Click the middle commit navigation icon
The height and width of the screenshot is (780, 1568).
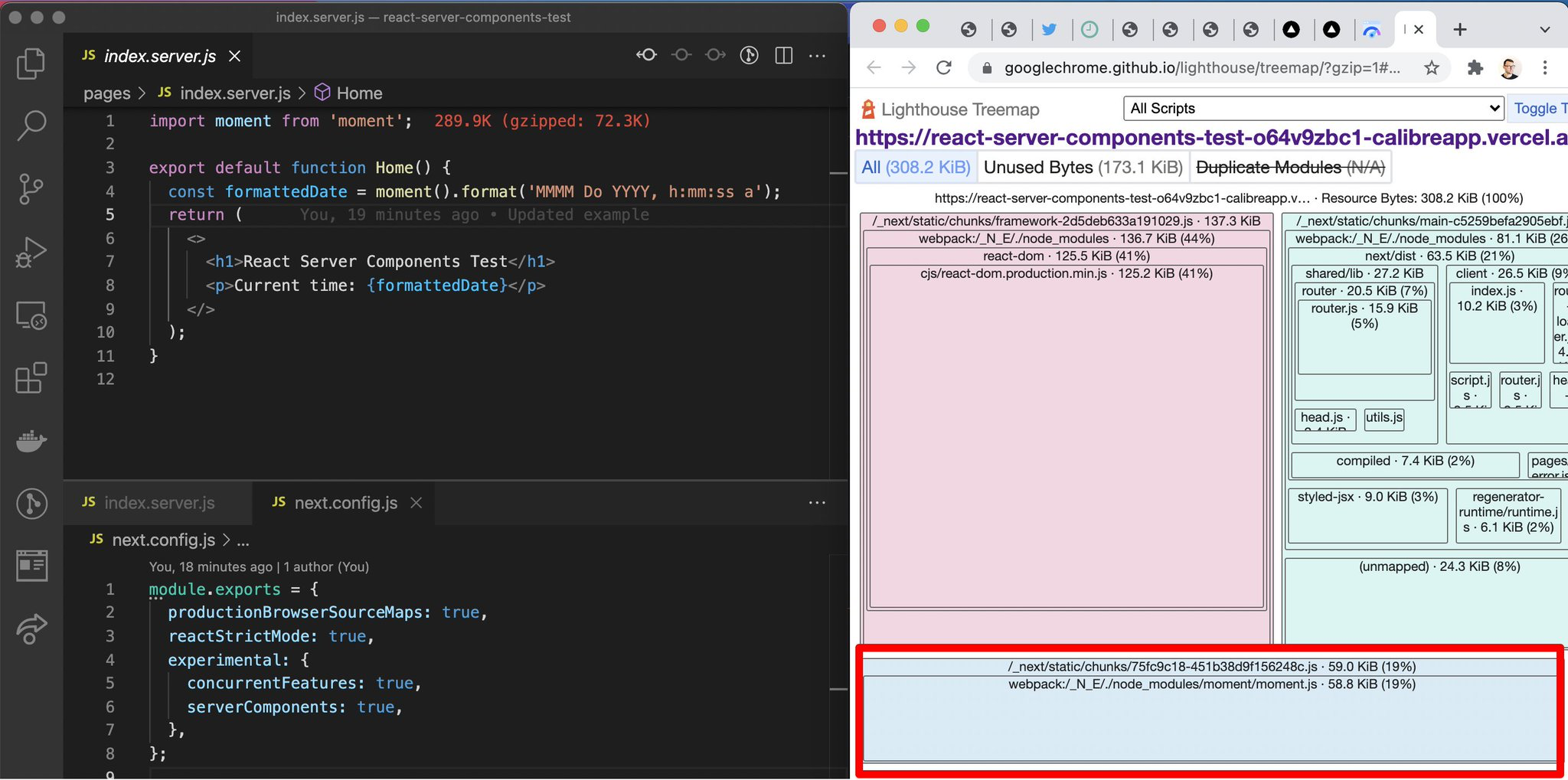click(681, 55)
